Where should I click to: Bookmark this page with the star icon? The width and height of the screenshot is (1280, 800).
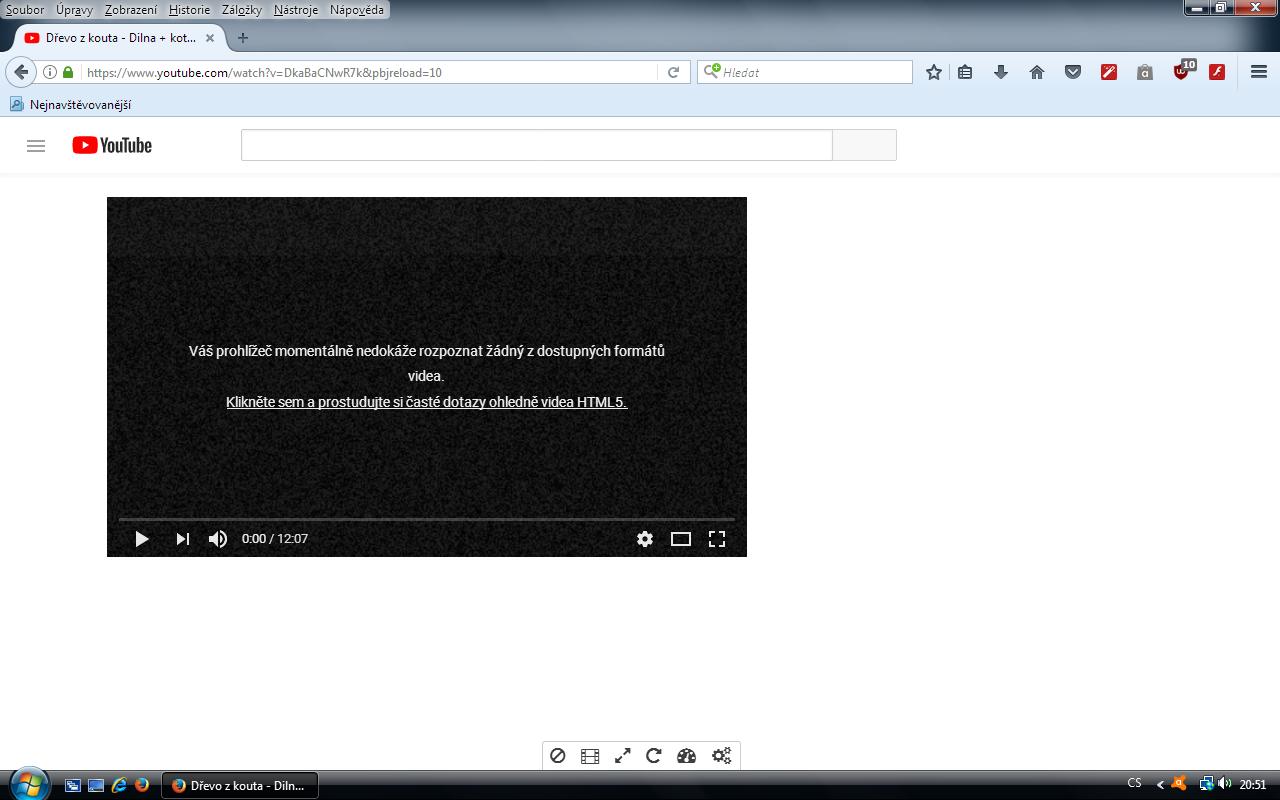pyautogui.click(x=934, y=72)
